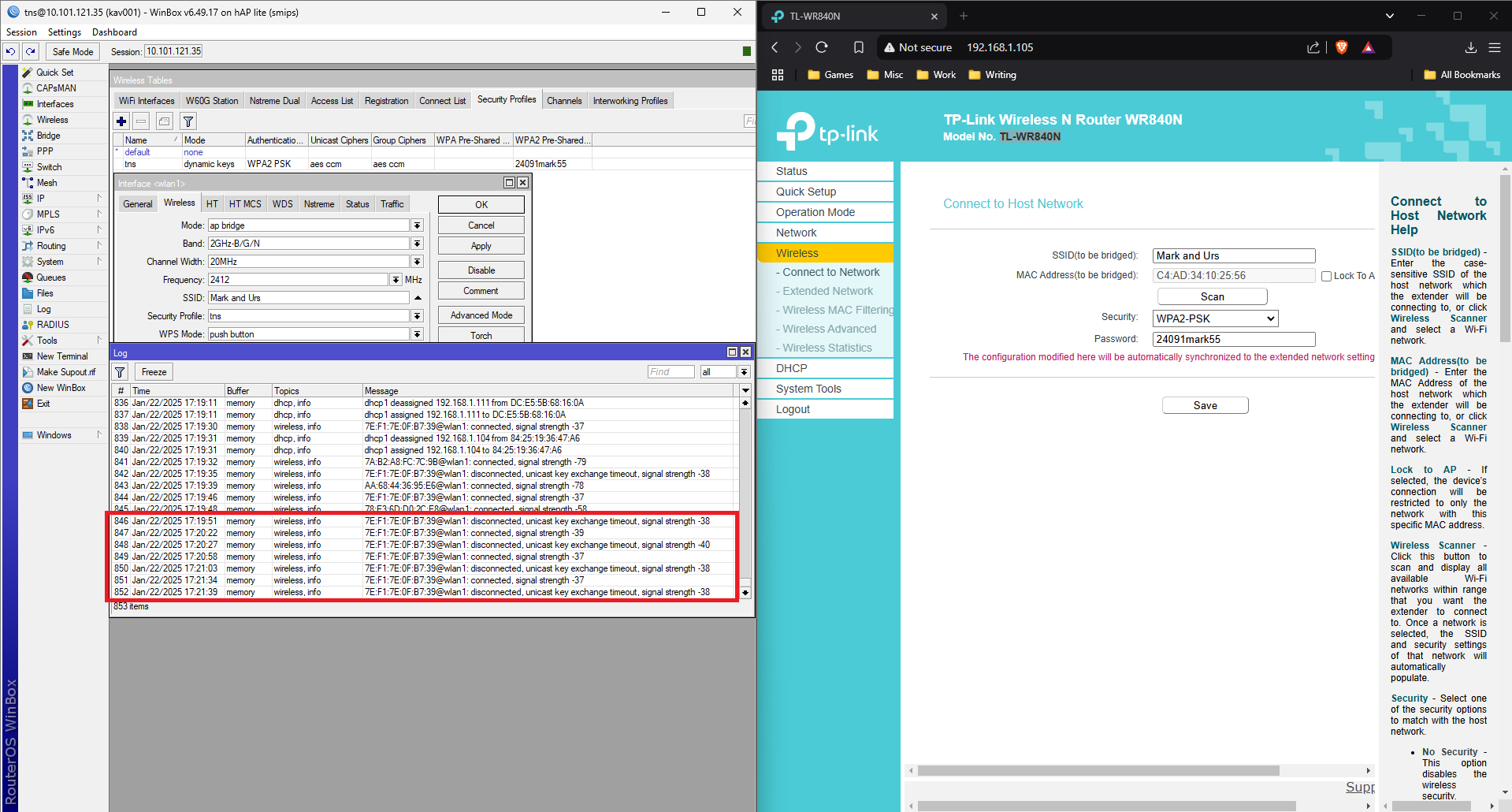
Task: Add a new security profile with plus icon
Action: [121, 121]
